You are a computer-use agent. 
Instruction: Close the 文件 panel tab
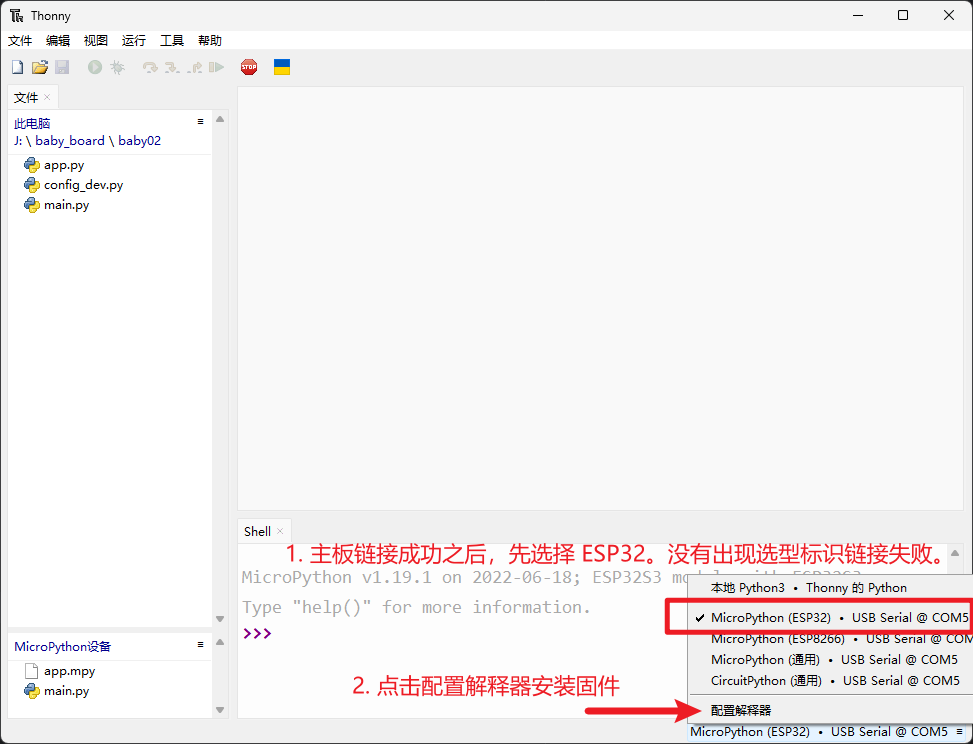(x=47, y=97)
